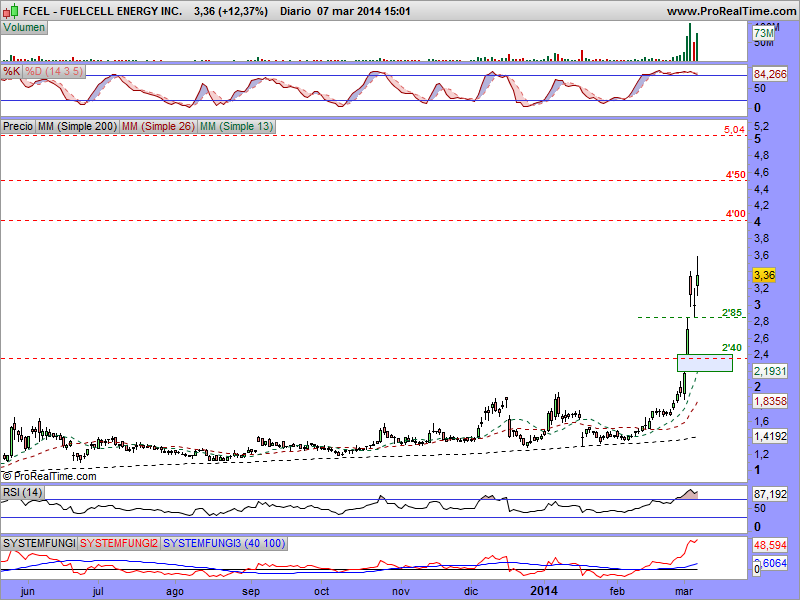The height and width of the screenshot is (600, 800).
Task: Select the blue support zone rectangle
Action: pyautogui.click(x=705, y=362)
